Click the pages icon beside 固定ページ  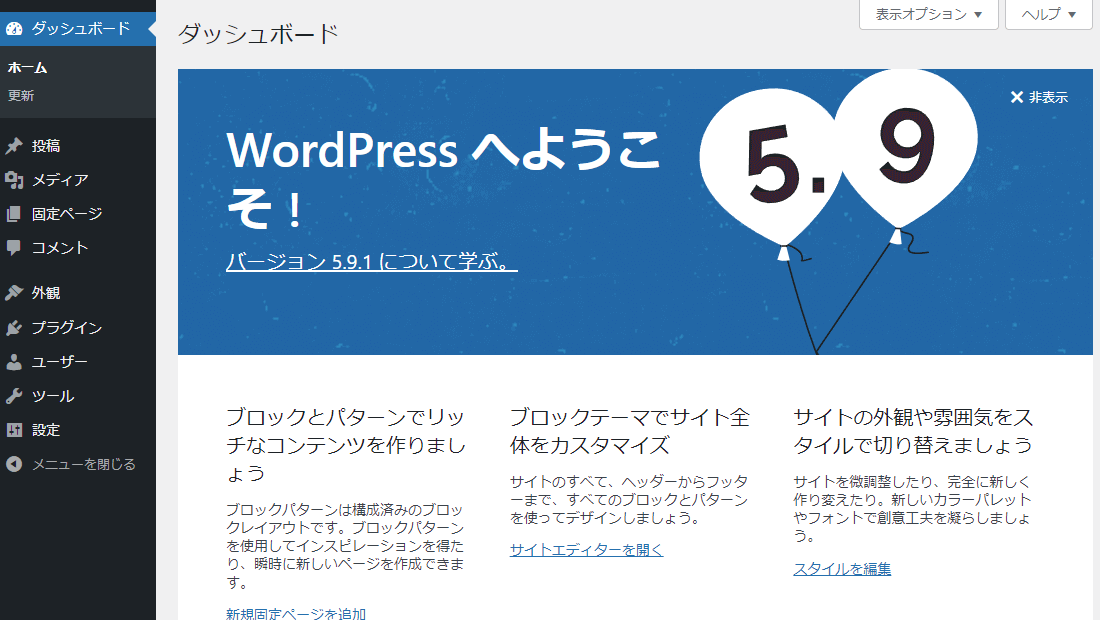[14, 214]
